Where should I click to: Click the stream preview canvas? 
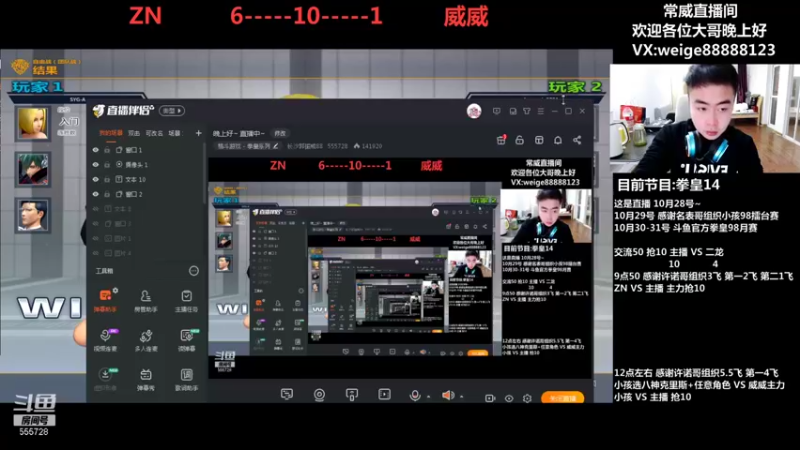coord(401,267)
